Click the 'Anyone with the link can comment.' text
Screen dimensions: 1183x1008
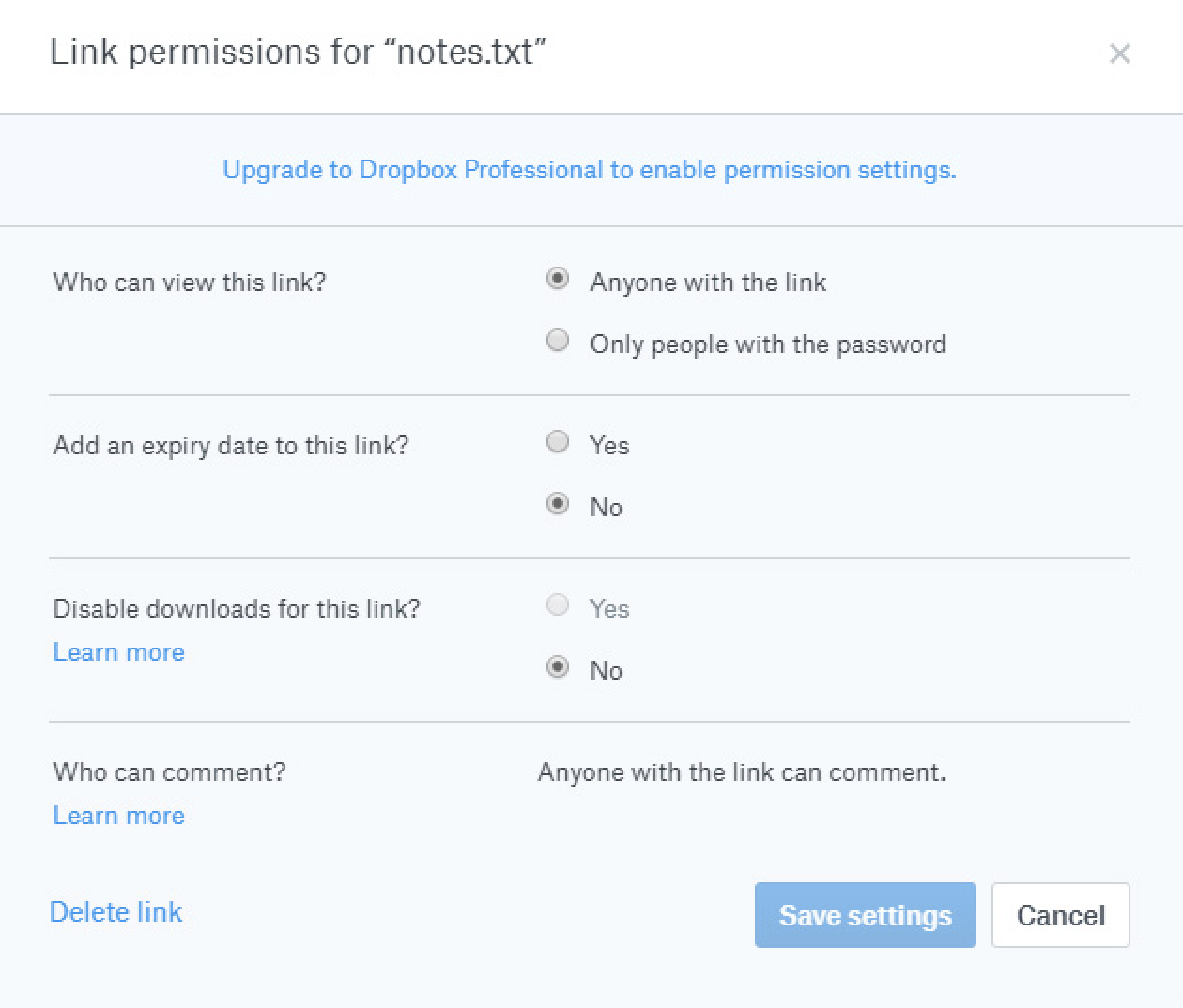(x=742, y=772)
